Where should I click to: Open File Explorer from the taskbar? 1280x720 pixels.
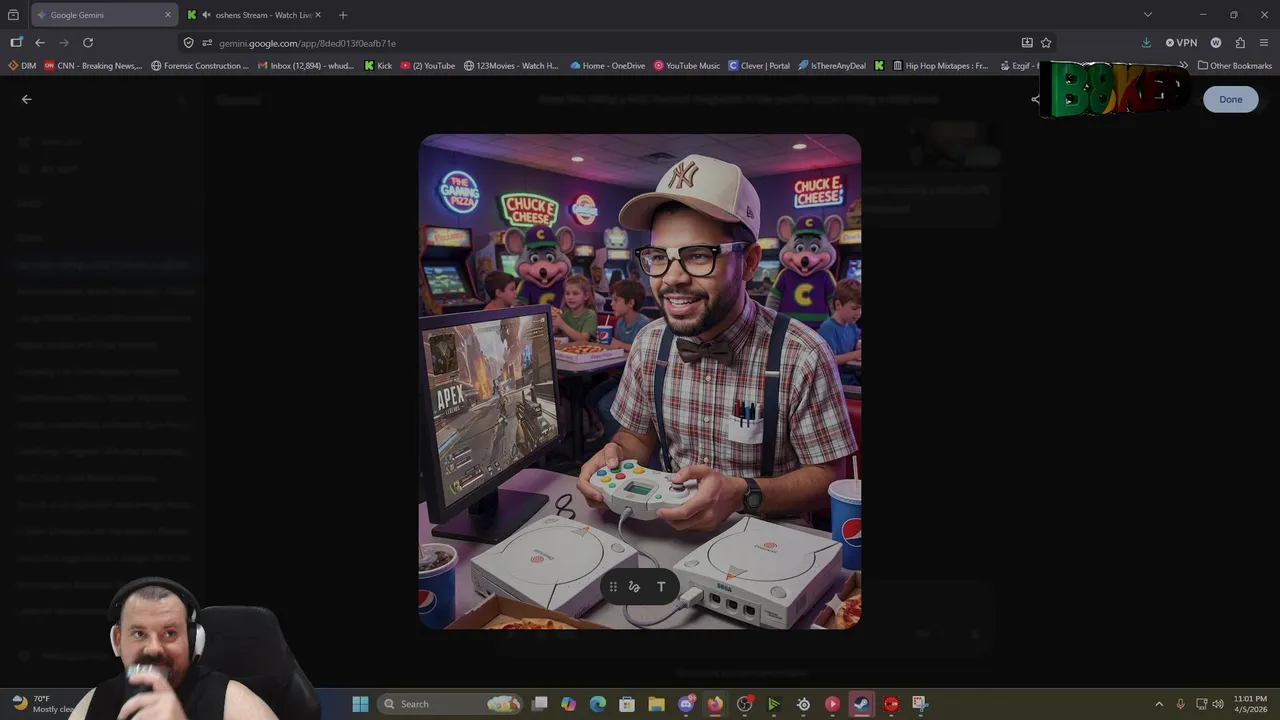click(656, 704)
